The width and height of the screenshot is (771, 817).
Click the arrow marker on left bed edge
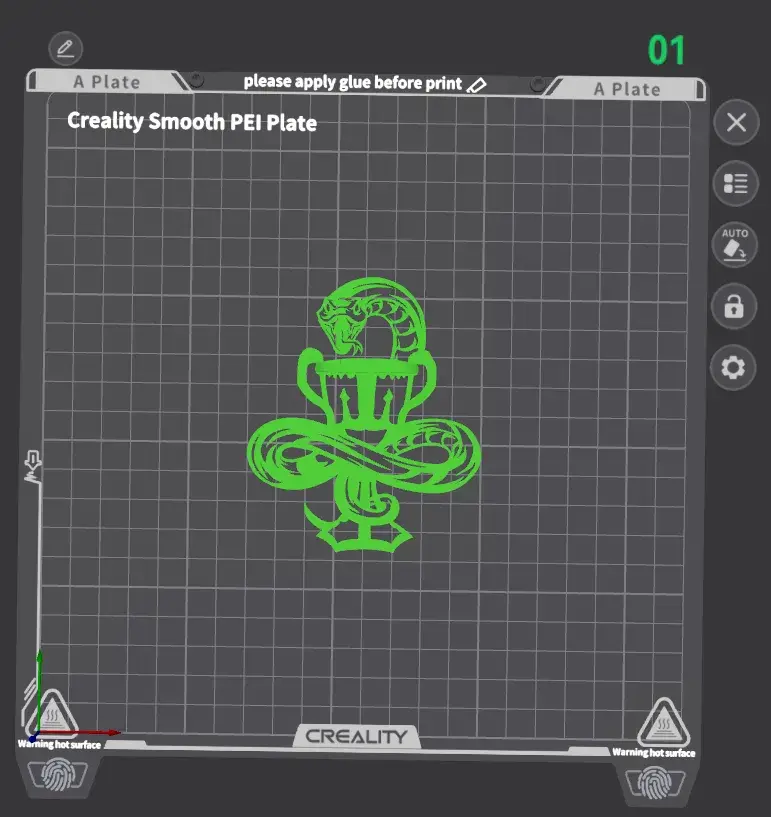[32, 465]
